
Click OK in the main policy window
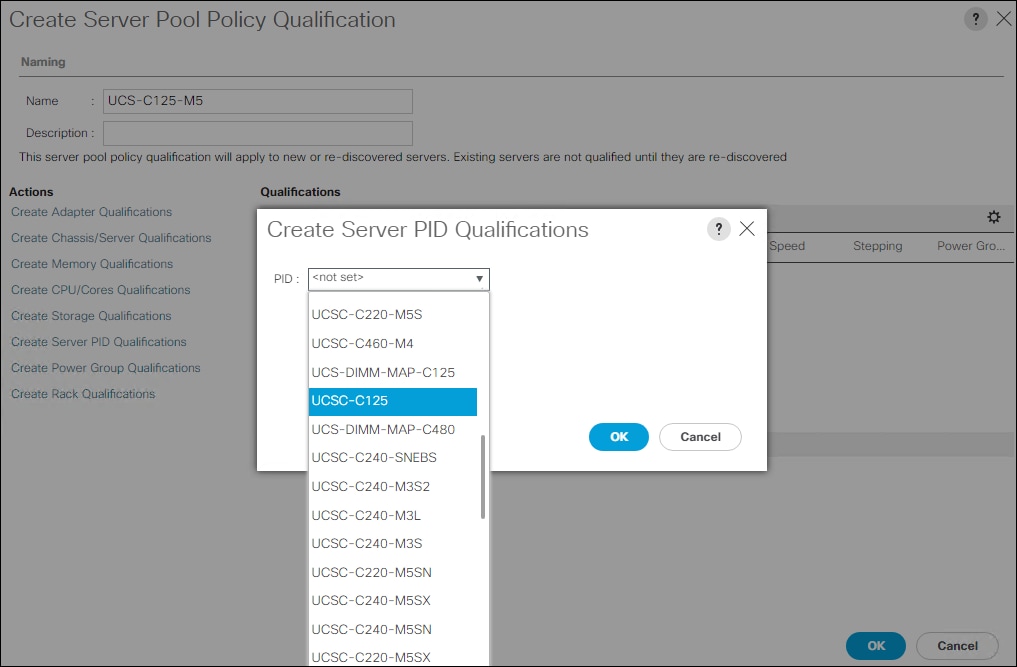point(876,646)
